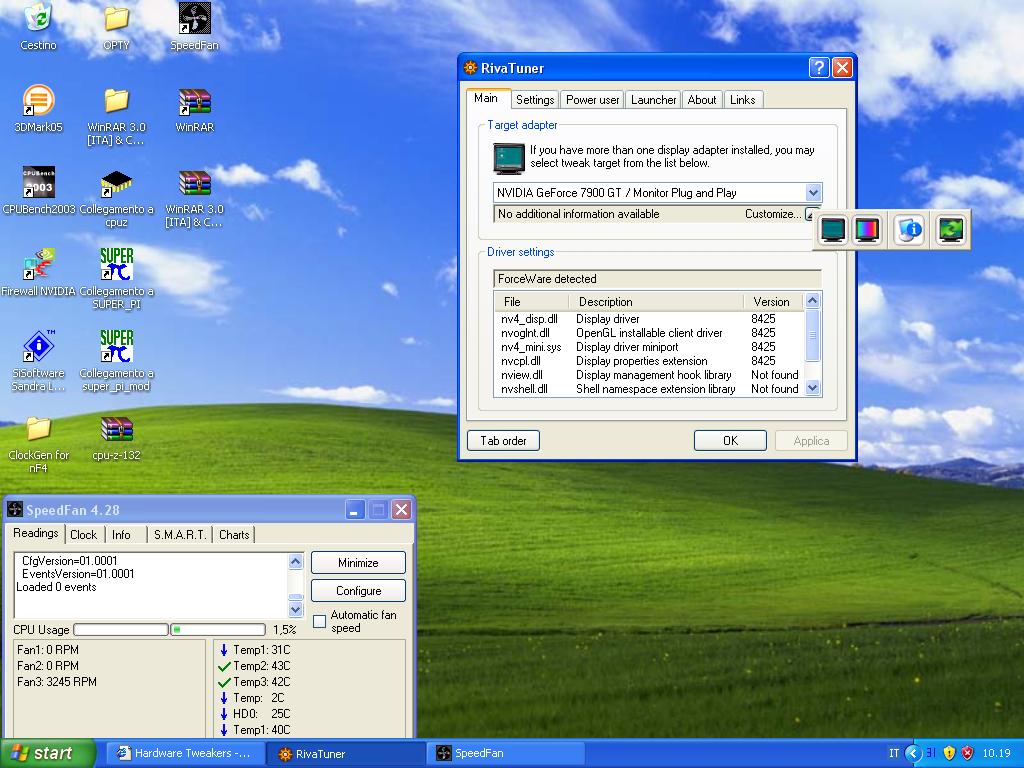Screen dimensions: 1024x768
Task: Click the Version column header
Action: (x=774, y=302)
